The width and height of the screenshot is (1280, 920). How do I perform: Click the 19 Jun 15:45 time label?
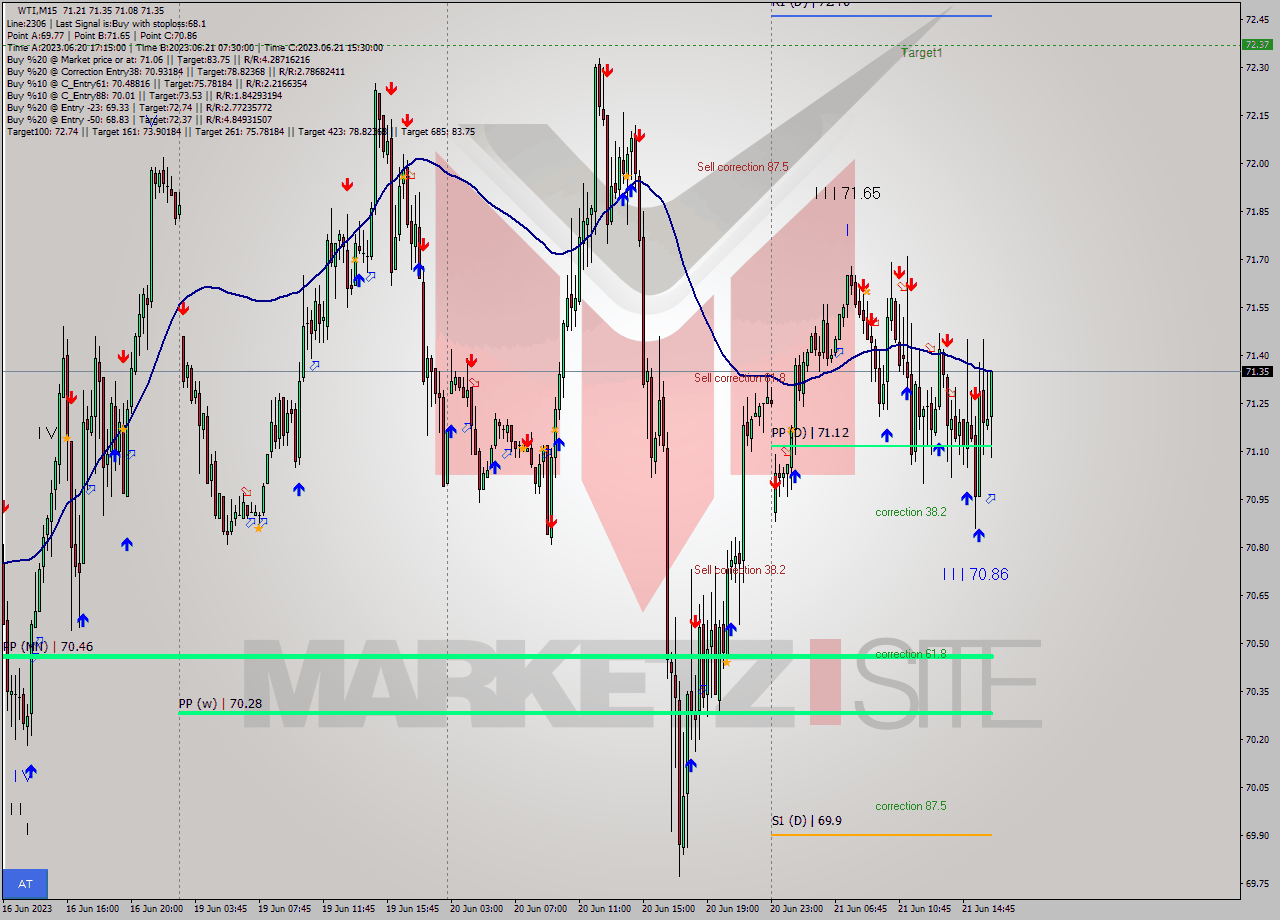coord(412,909)
